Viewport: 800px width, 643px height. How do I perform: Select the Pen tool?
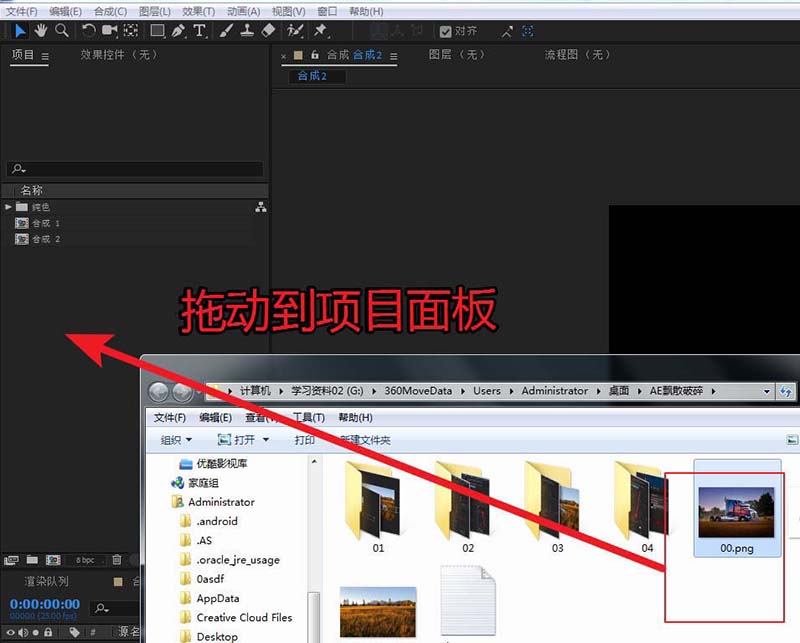[x=178, y=31]
